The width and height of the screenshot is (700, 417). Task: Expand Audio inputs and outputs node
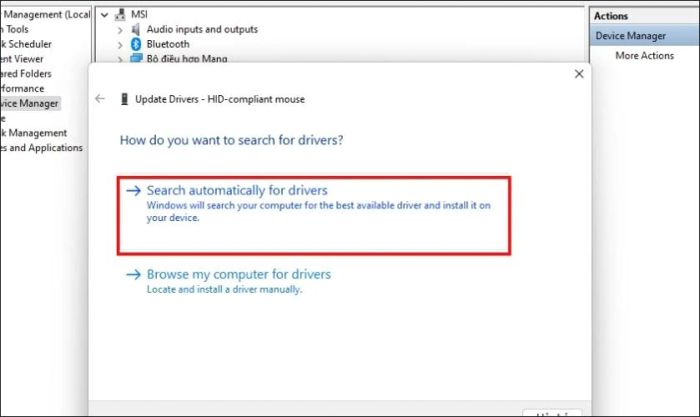[x=120, y=30]
